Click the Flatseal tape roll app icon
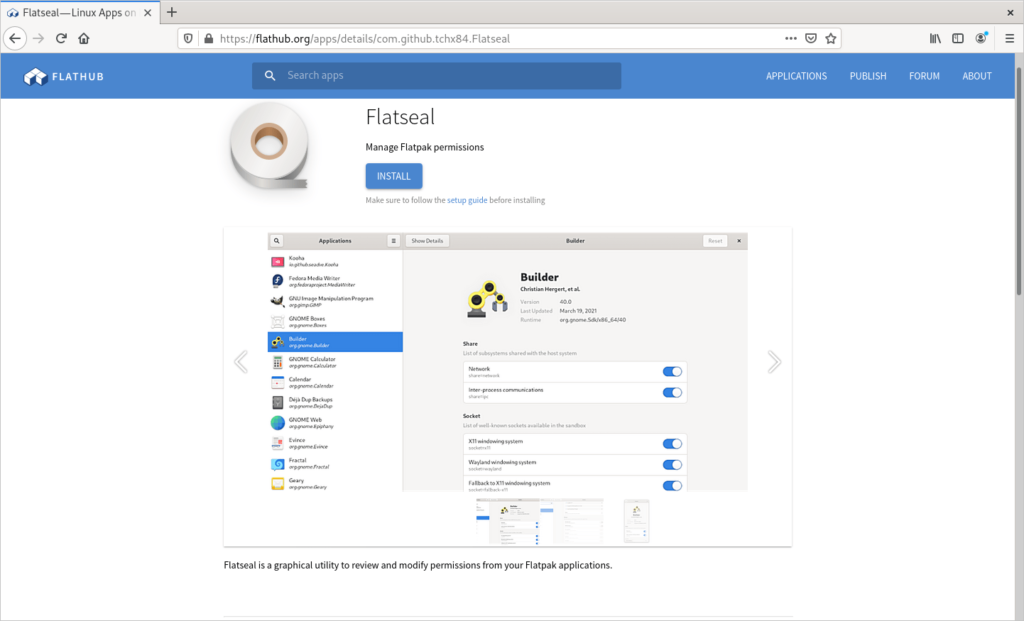 click(269, 145)
